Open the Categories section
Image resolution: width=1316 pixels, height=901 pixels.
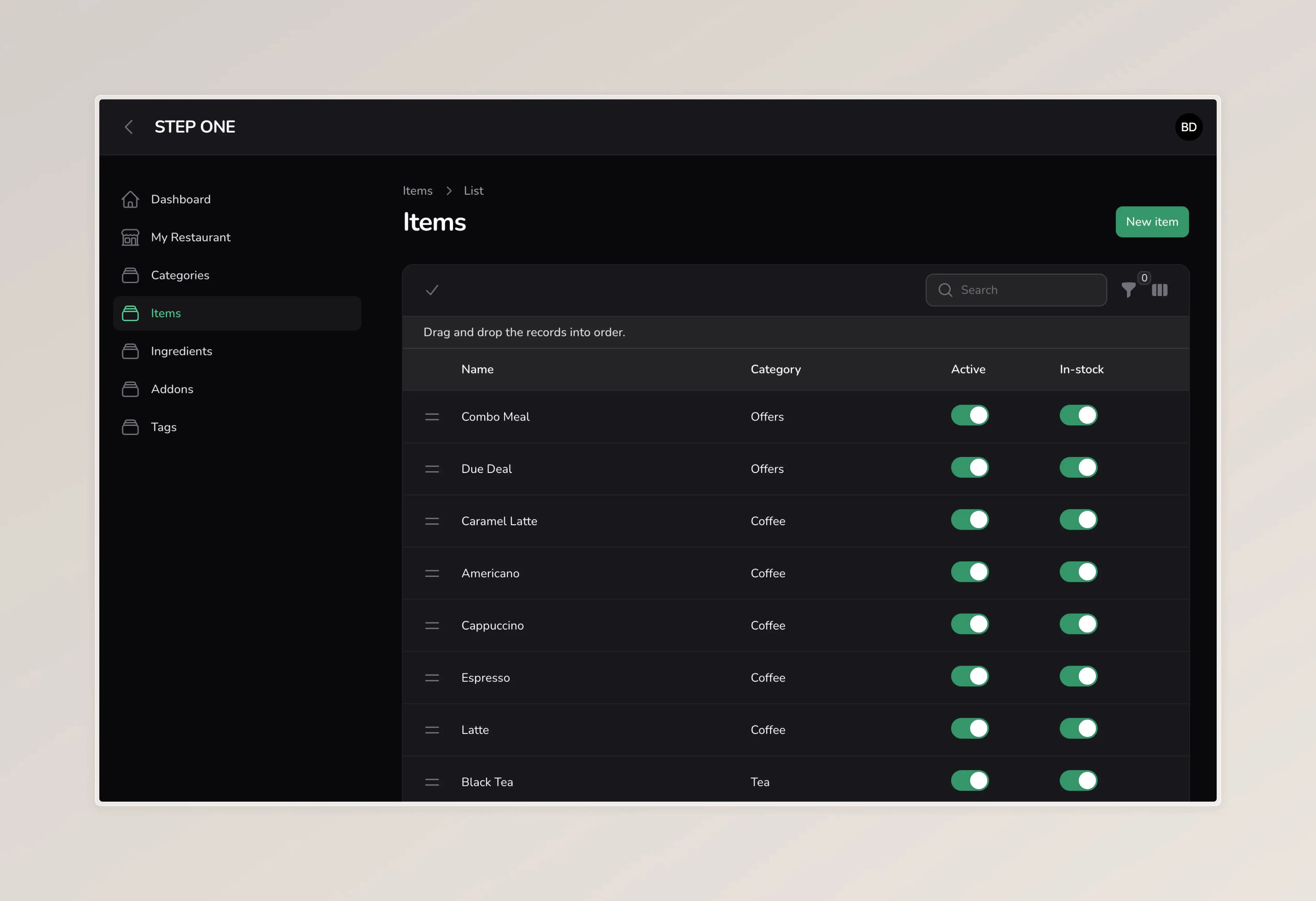pos(237,275)
